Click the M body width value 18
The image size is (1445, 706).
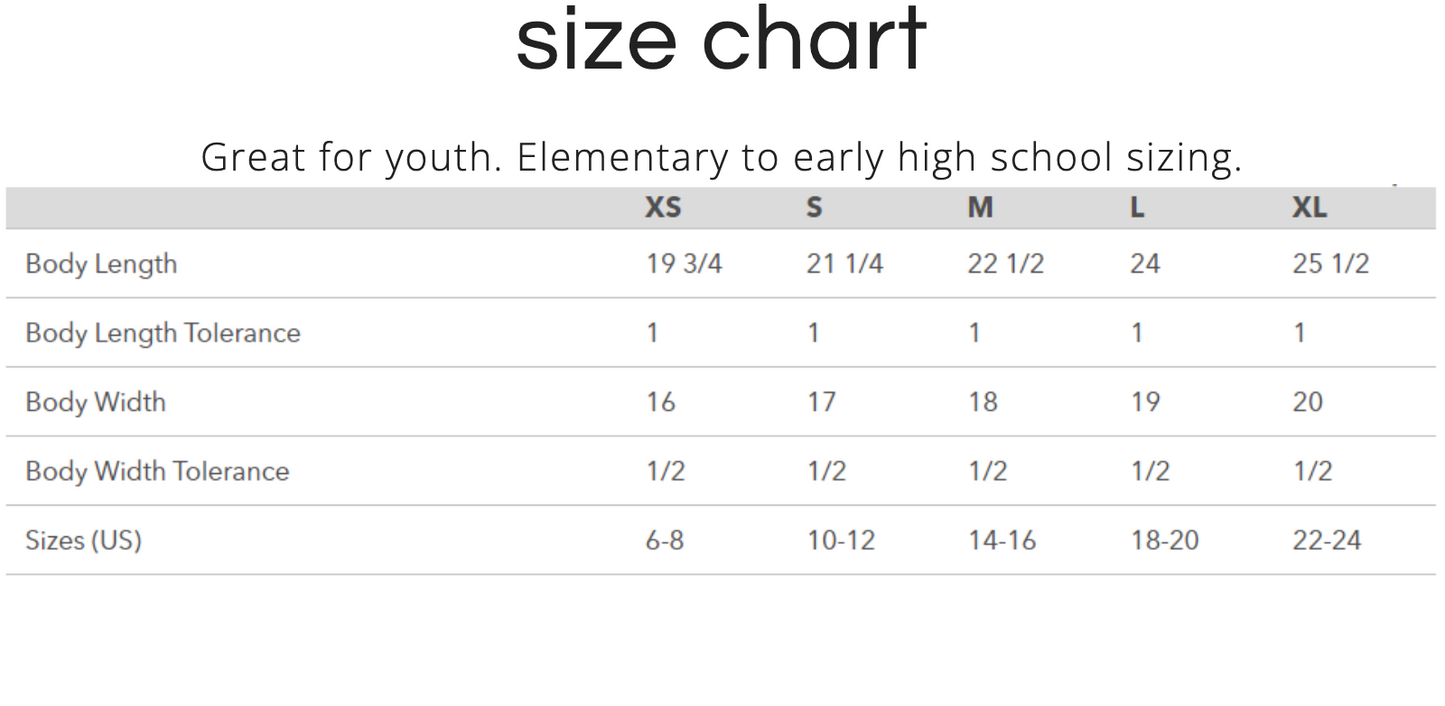983,402
